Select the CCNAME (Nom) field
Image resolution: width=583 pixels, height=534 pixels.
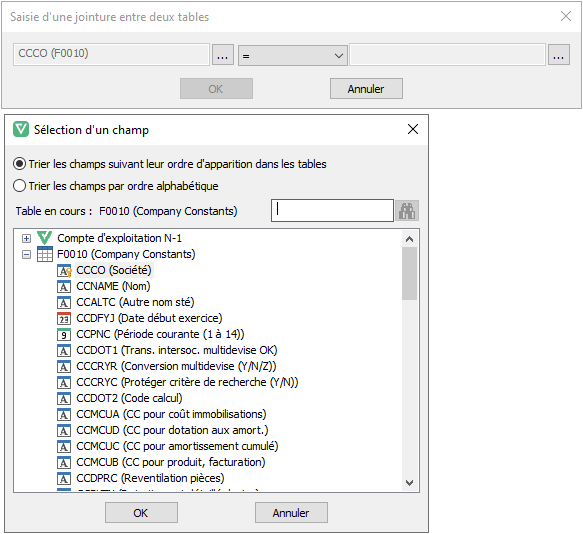click(113, 286)
